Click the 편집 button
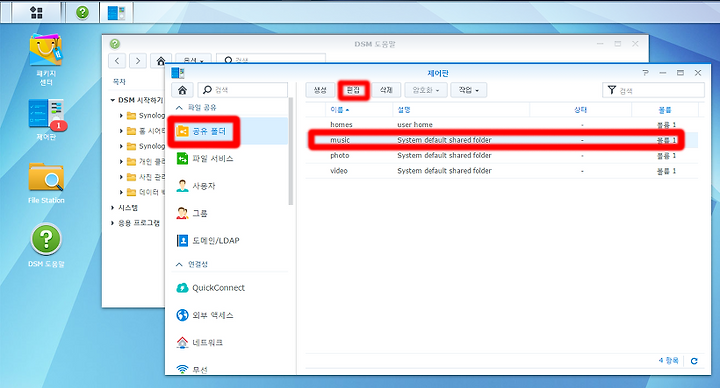The height and width of the screenshot is (388, 720). click(x=353, y=90)
